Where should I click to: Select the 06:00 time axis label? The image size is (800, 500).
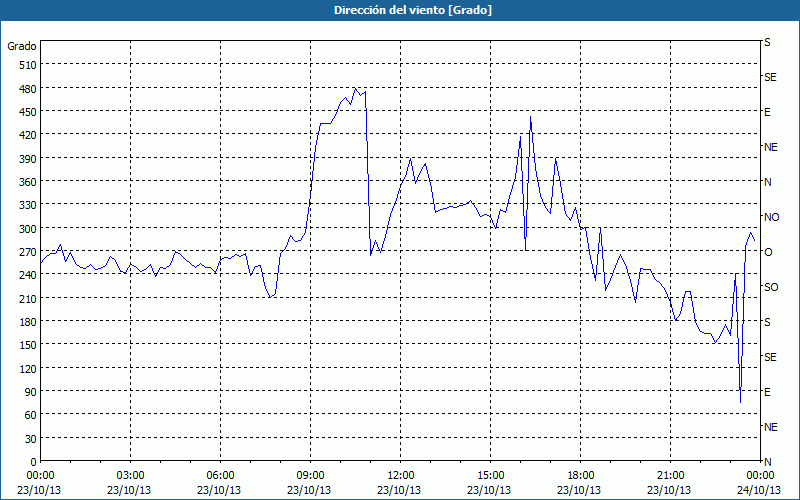click(x=220, y=476)
